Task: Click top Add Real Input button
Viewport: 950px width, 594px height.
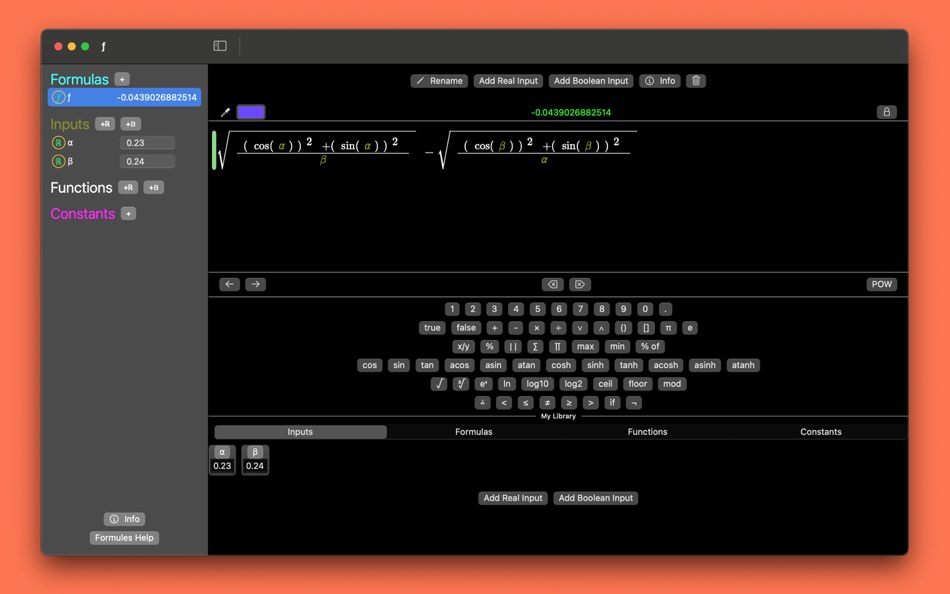Action: (x=508, y=81)
